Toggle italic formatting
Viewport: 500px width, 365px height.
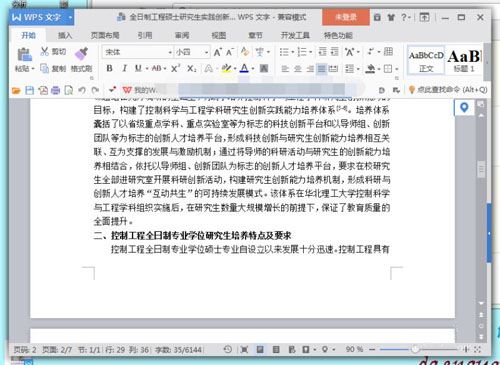(124, 68)
